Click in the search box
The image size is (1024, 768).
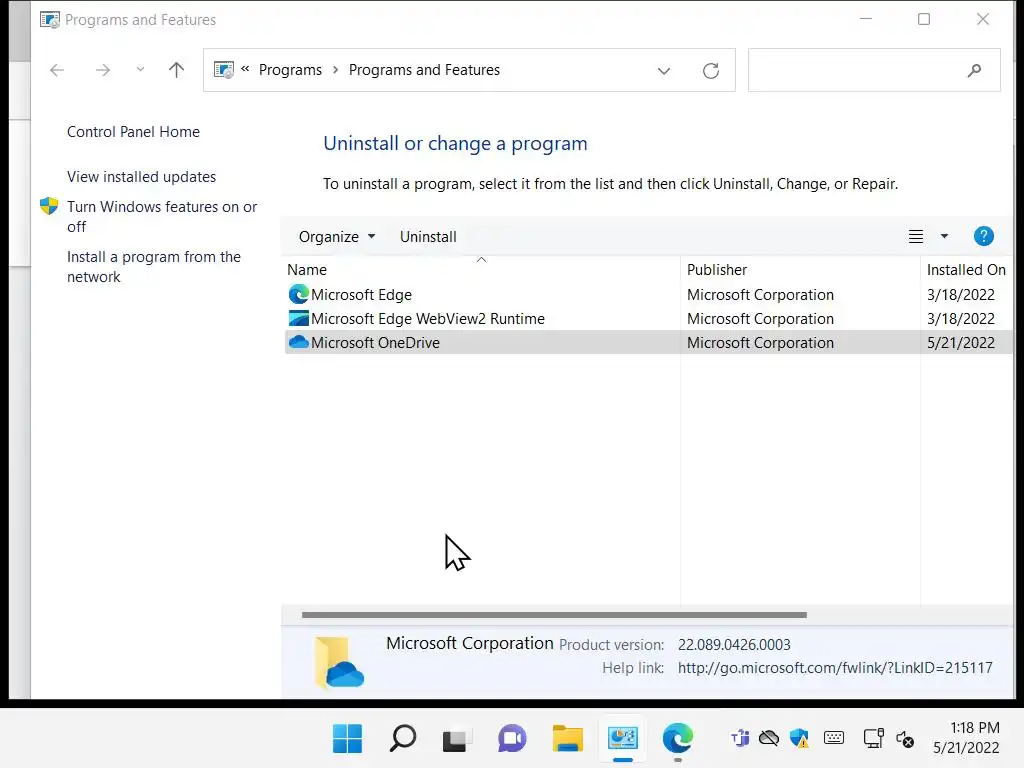[x=874, y=70]
